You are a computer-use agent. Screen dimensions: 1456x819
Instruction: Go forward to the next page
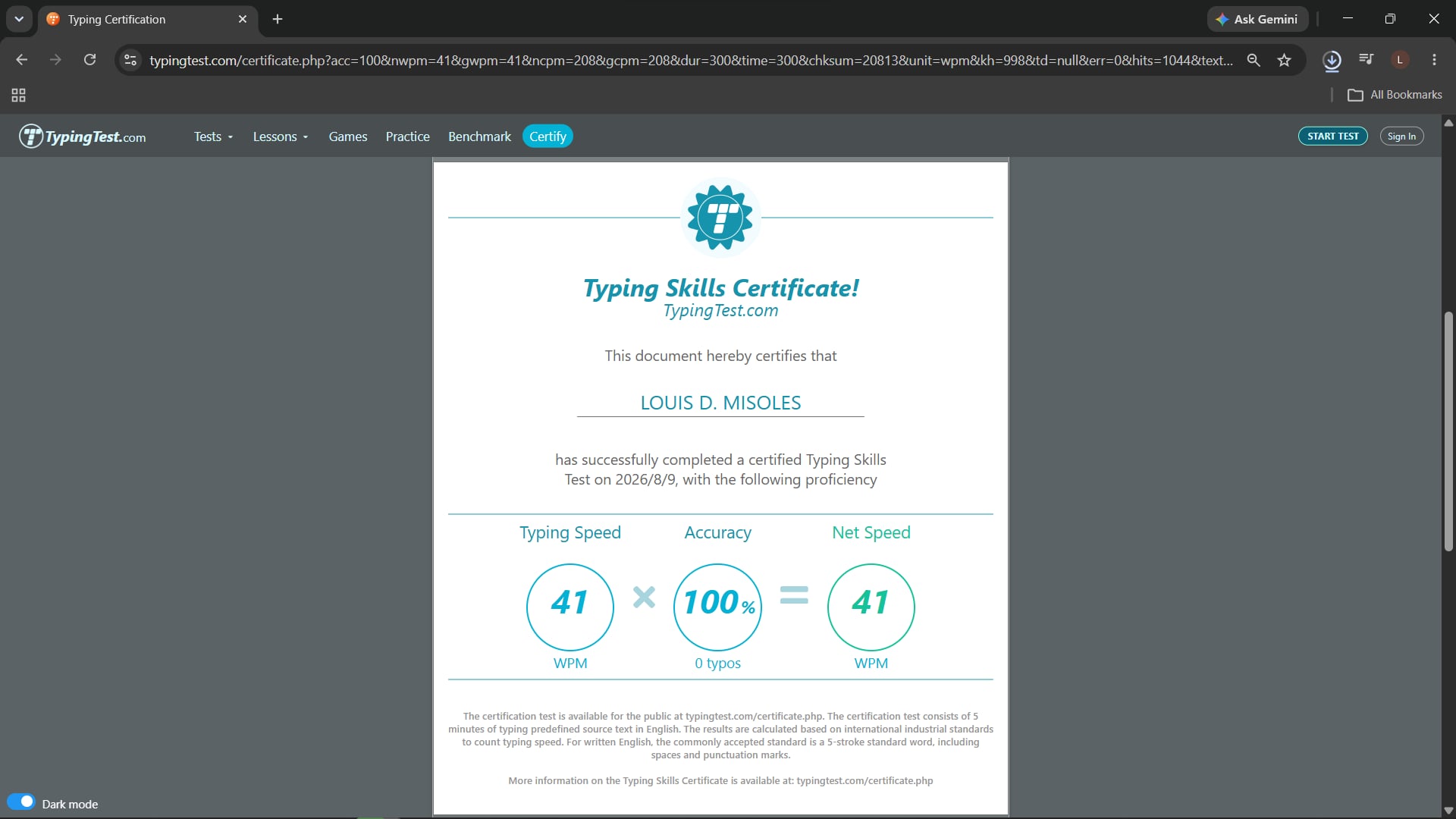[x=55, y=60]
